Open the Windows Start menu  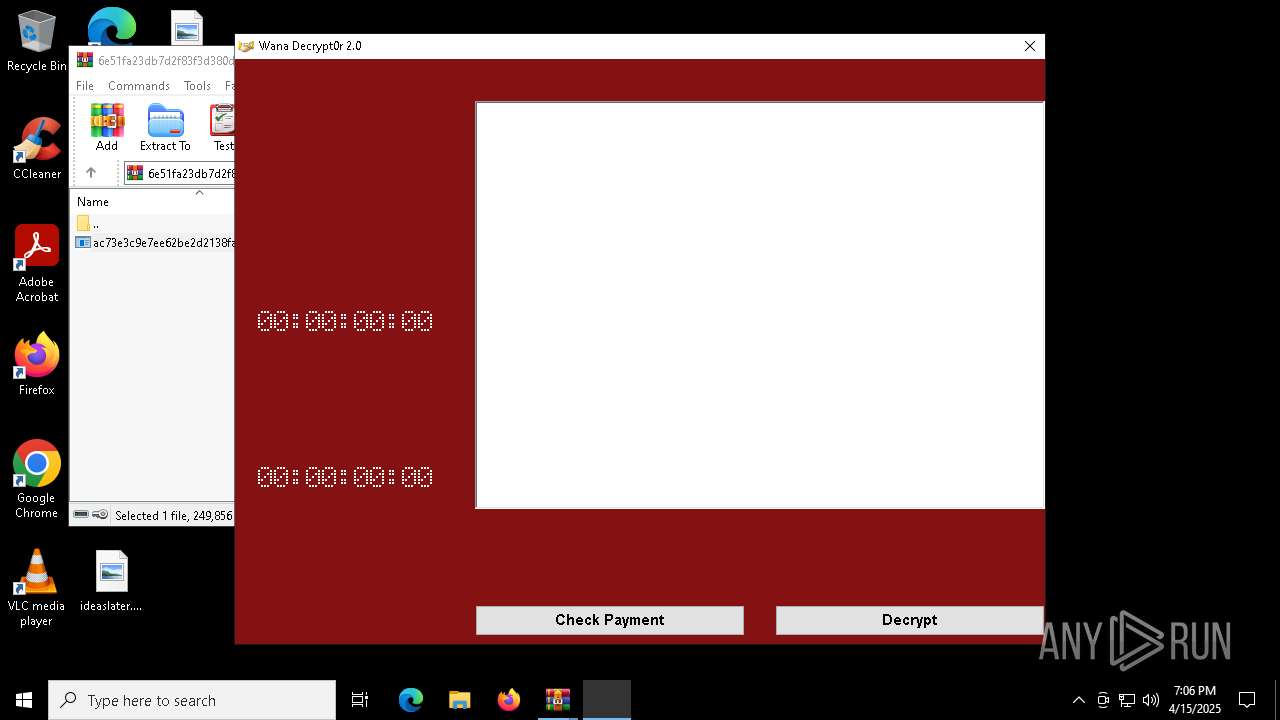click(x=24, y=700)
